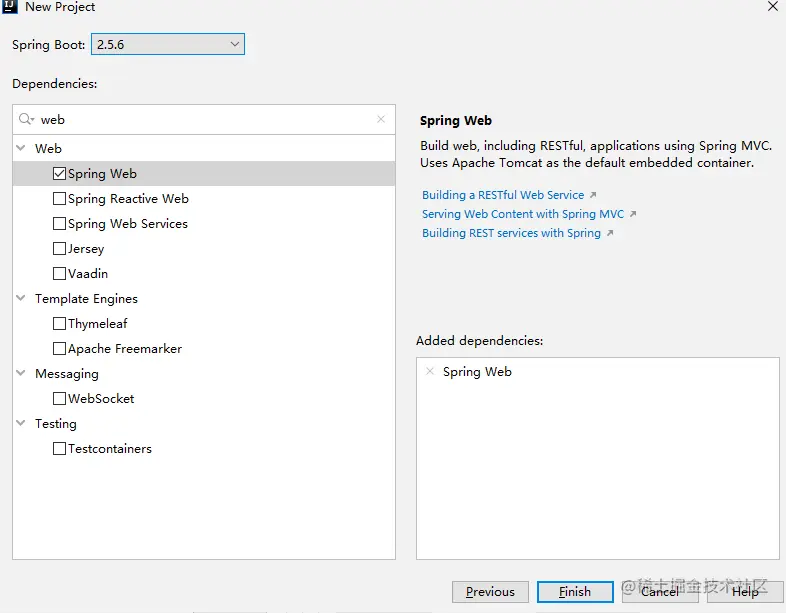Screen dimensions: 786x613
Task: Close the New Project dialog
Action: coord(773,7)
